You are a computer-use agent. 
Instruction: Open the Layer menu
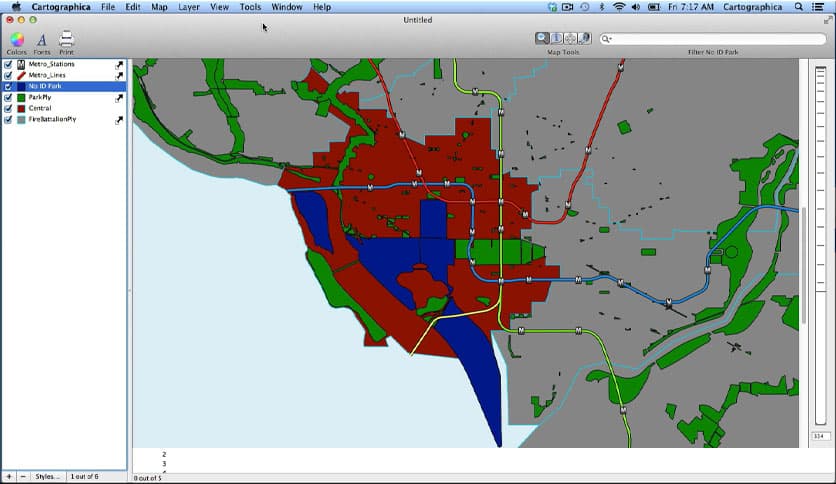(189, 7)
